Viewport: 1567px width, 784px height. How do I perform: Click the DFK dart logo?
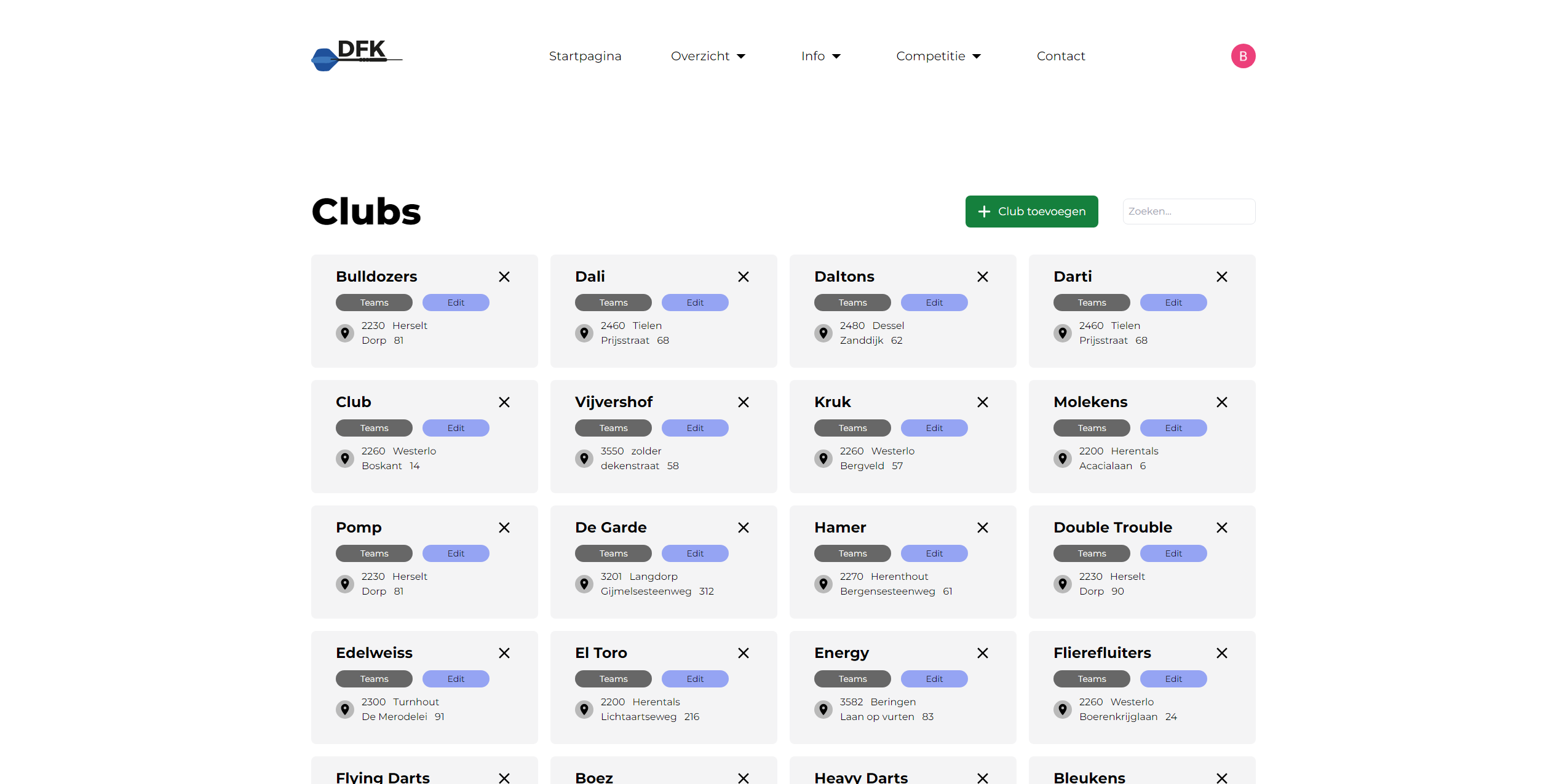point(356,55)
